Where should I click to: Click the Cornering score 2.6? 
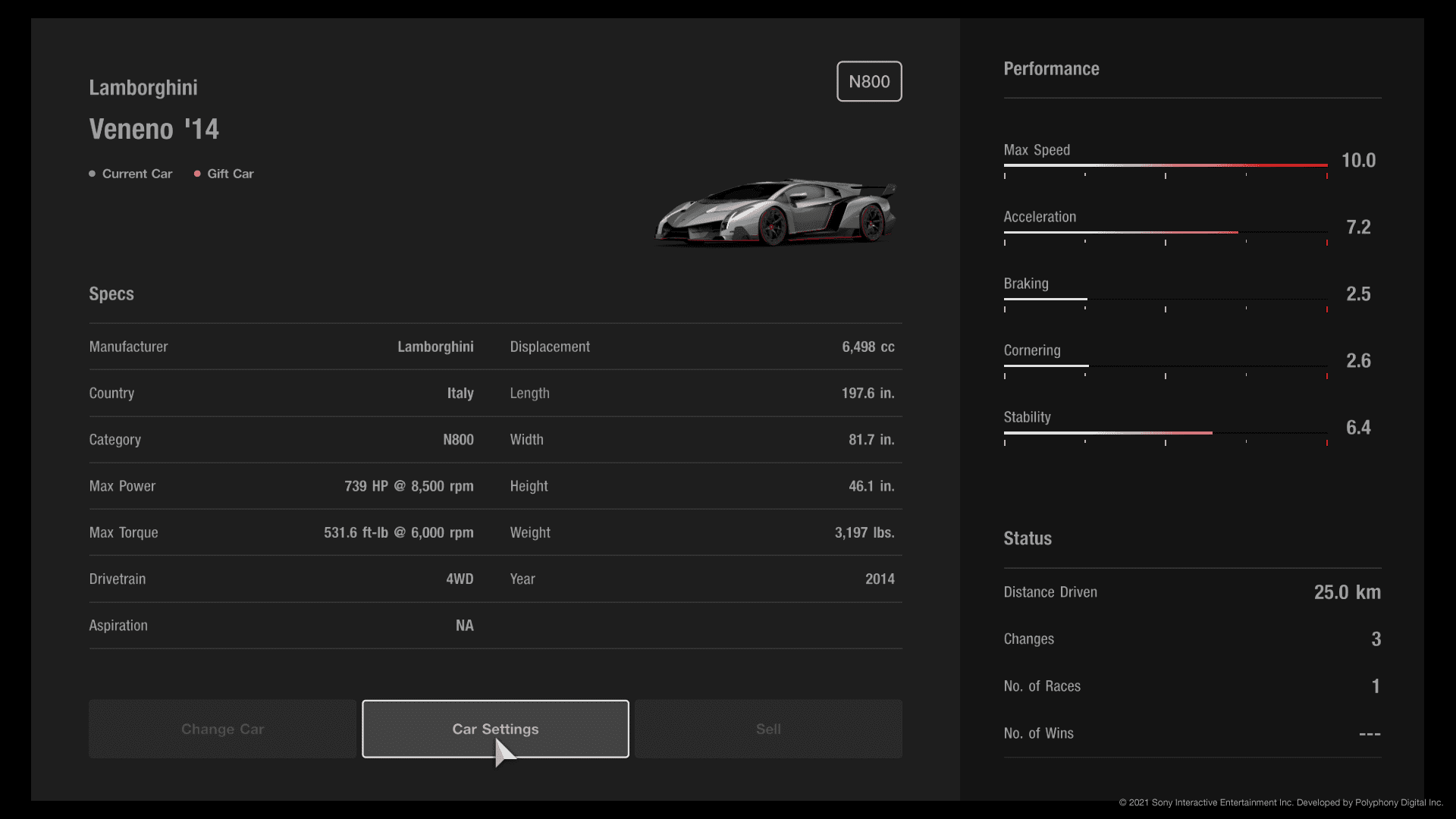click(1358, 361)
